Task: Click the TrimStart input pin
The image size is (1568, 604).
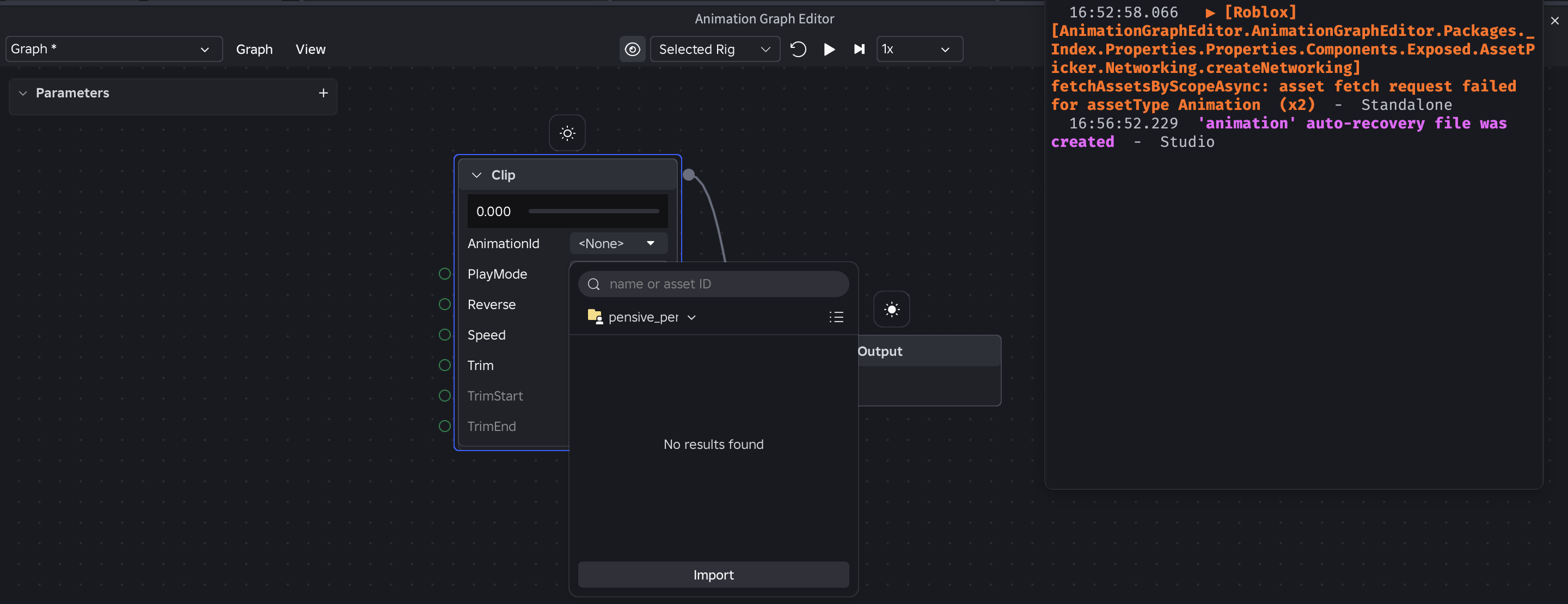Action: tap(445, 396)
